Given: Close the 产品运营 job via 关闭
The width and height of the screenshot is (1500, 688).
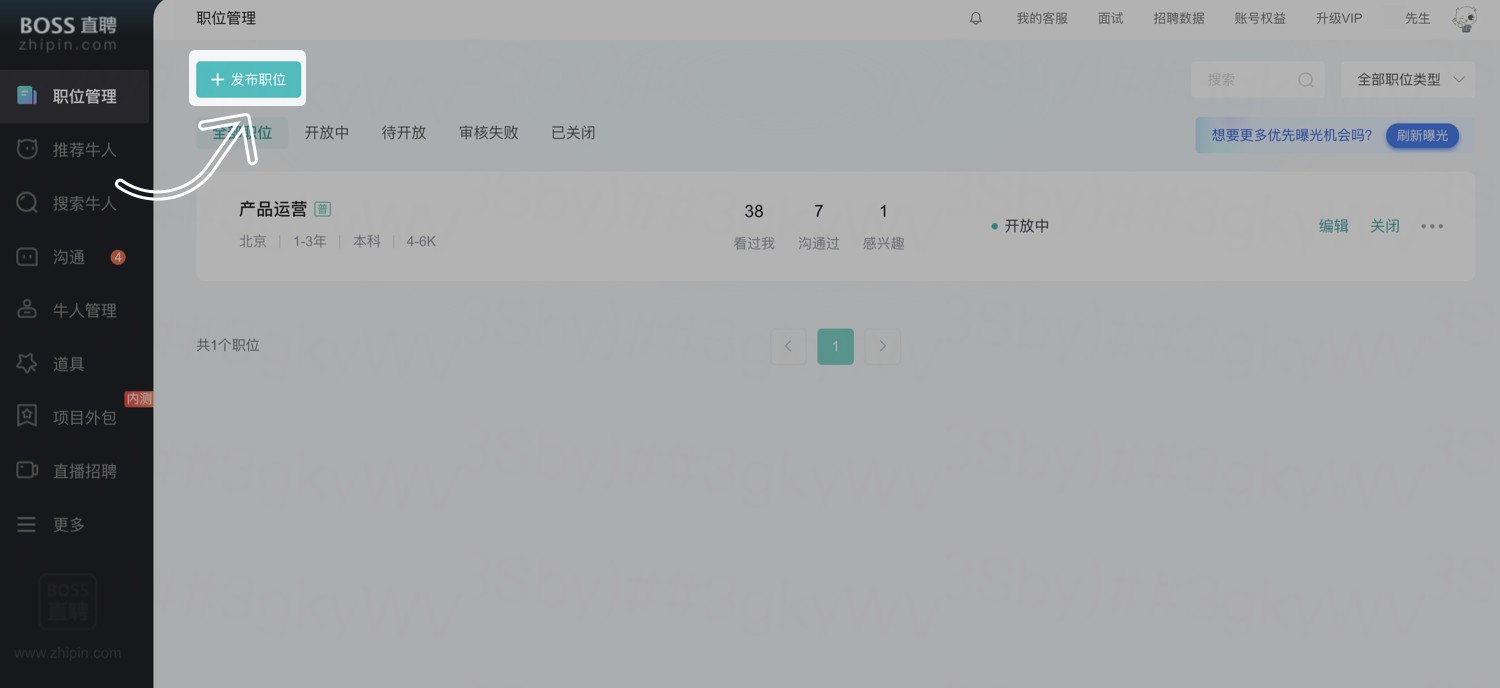Looking at the screenshot, I should coord(1385,226).
